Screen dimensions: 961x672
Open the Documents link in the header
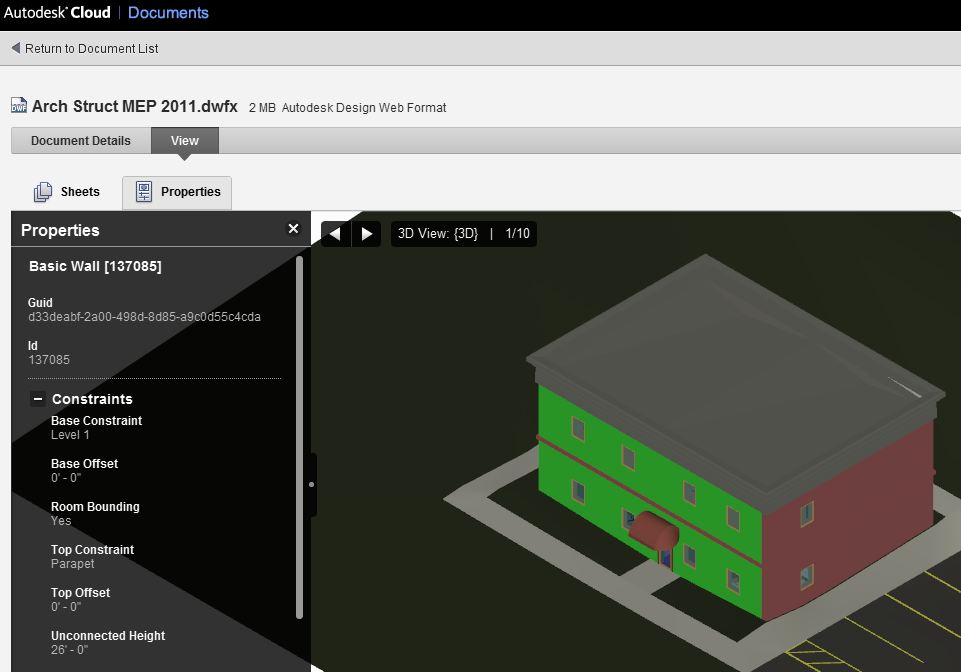[168, 12]
